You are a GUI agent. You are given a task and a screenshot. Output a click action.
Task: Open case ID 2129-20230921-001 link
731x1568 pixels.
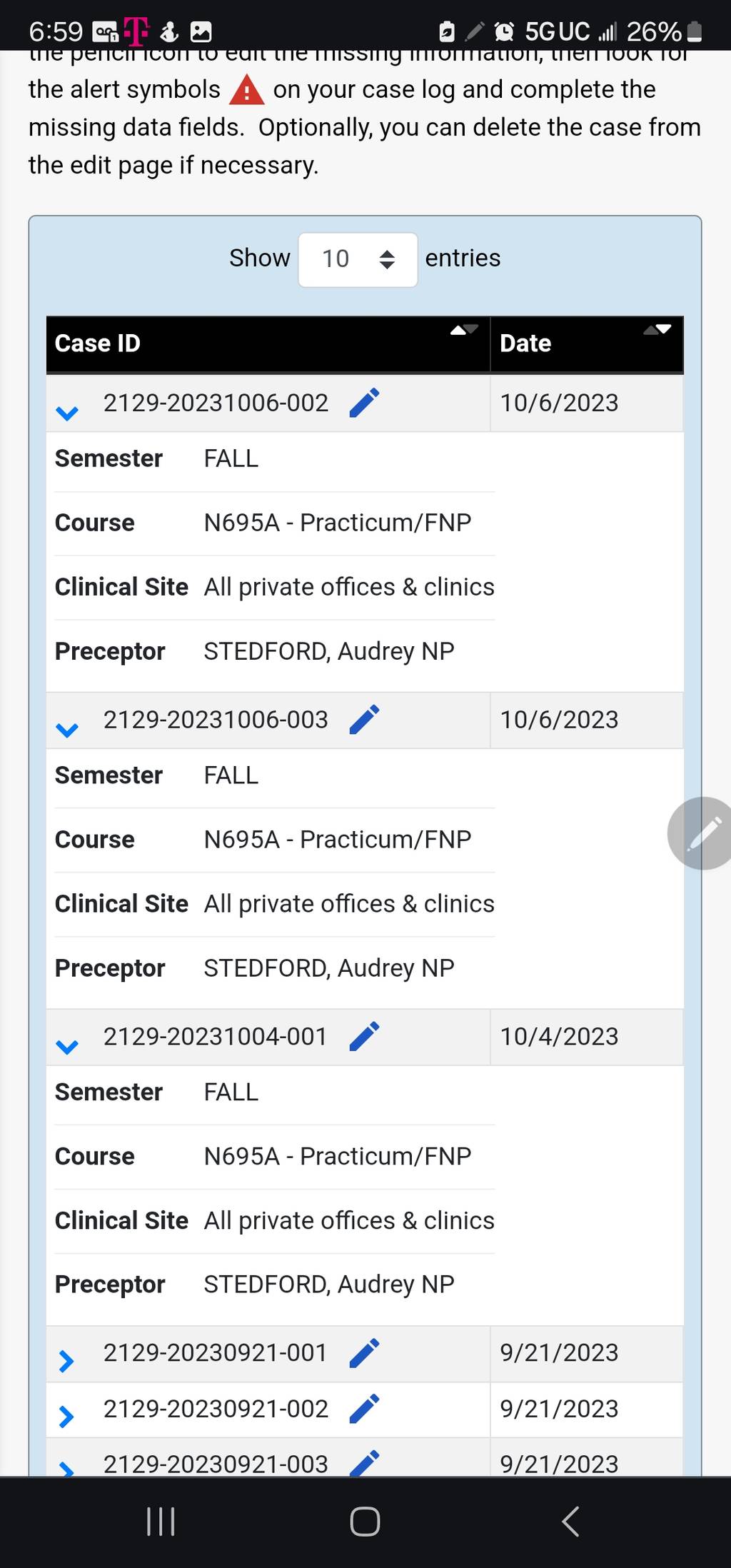[x=216, y=1352]
